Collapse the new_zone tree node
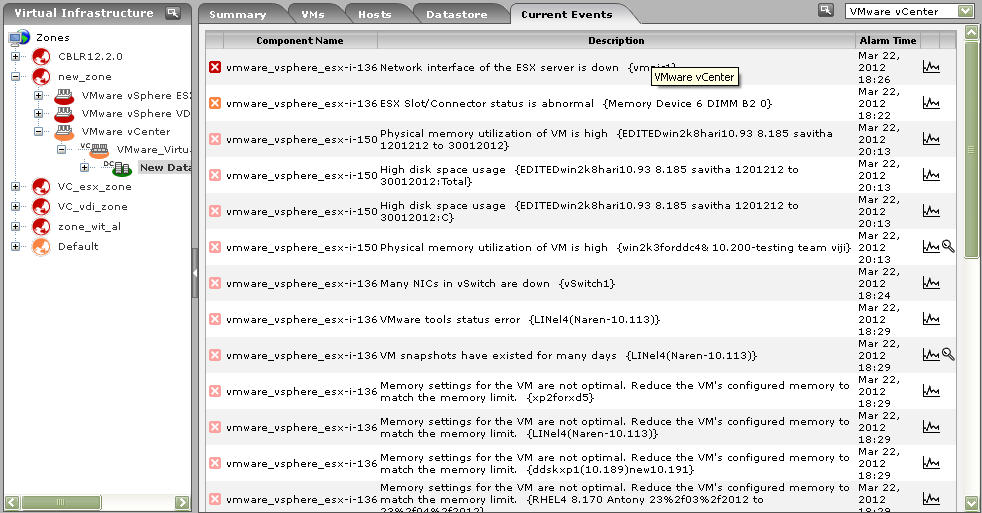The width and height of the screenshot is (982, 513). pyautogui.click(x=16, y=76)
